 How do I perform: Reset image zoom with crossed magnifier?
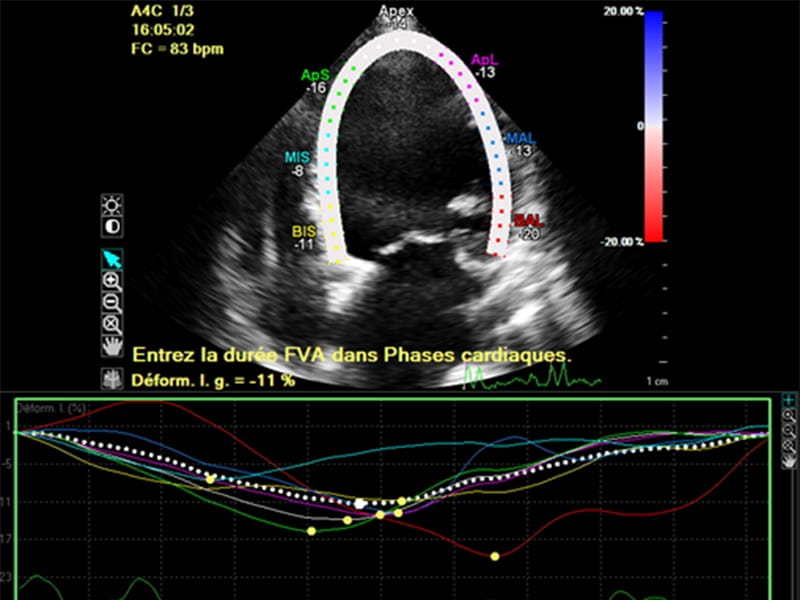[113, 324]
